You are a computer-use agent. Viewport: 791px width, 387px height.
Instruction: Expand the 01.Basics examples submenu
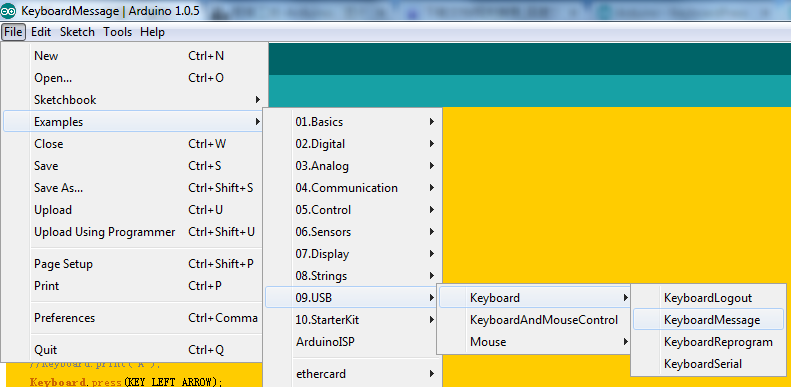(x=353, y=122)
